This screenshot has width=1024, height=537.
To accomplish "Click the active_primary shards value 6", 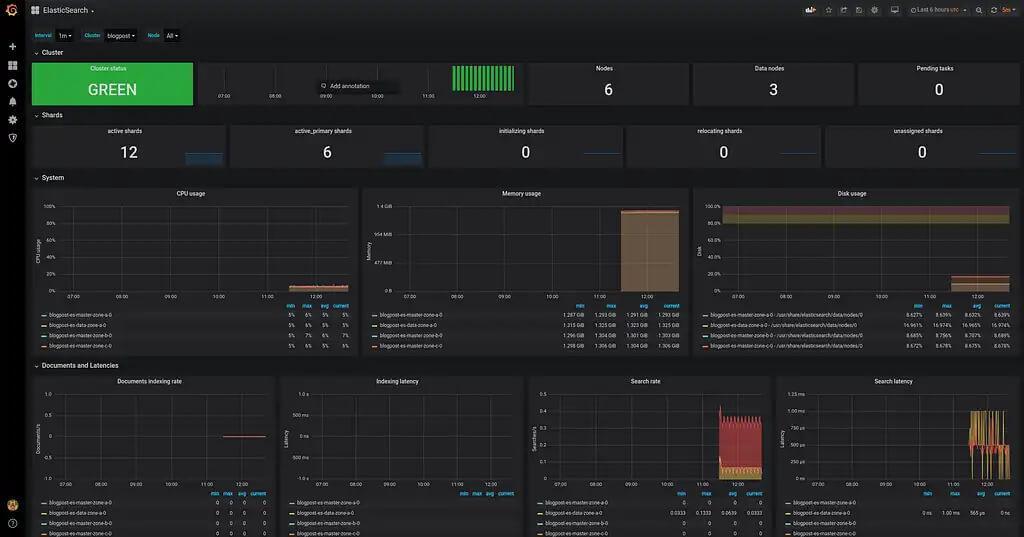I will [327, 152].
